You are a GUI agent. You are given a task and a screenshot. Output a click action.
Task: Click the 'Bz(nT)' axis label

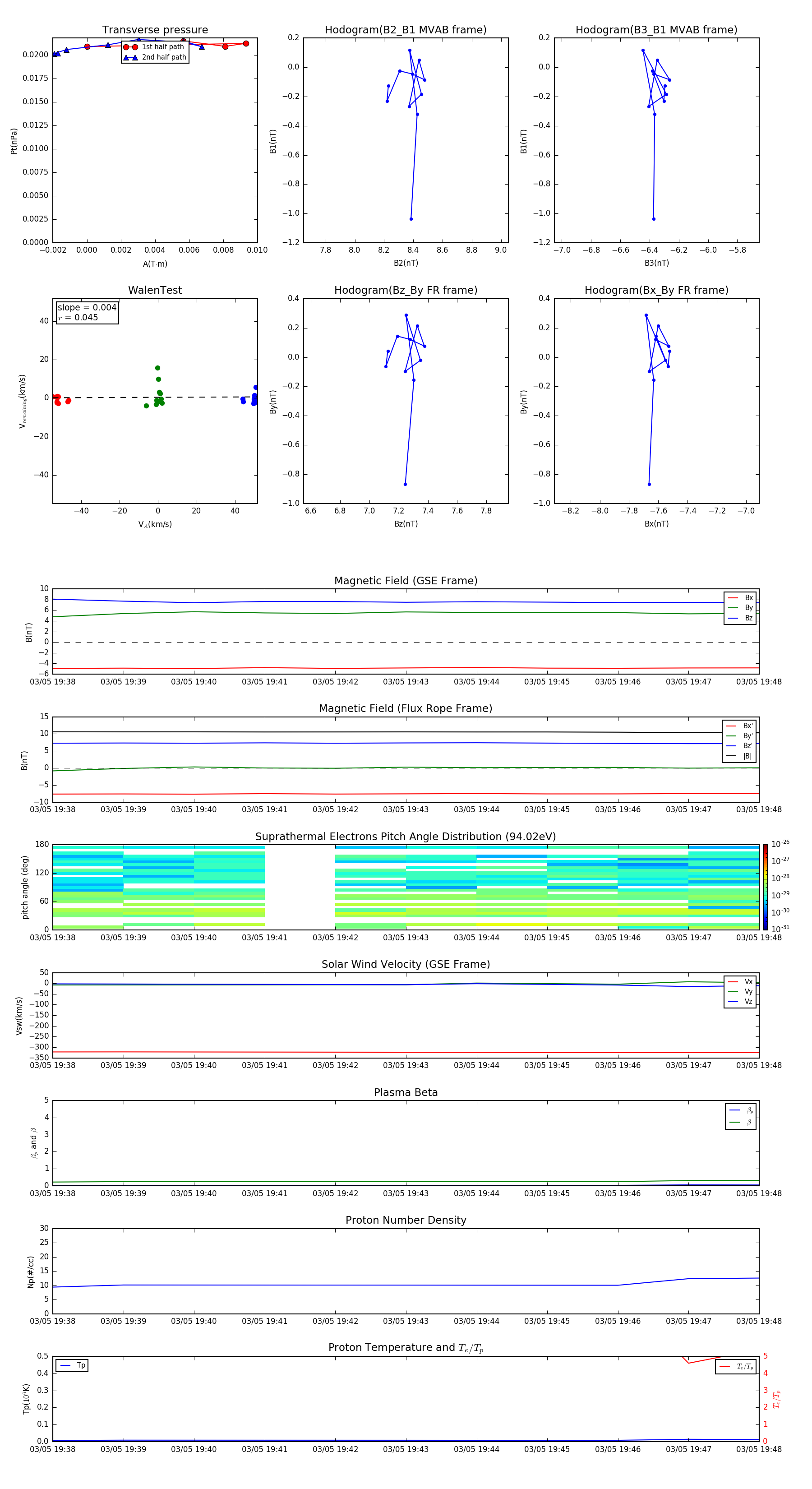pos(406,524)
